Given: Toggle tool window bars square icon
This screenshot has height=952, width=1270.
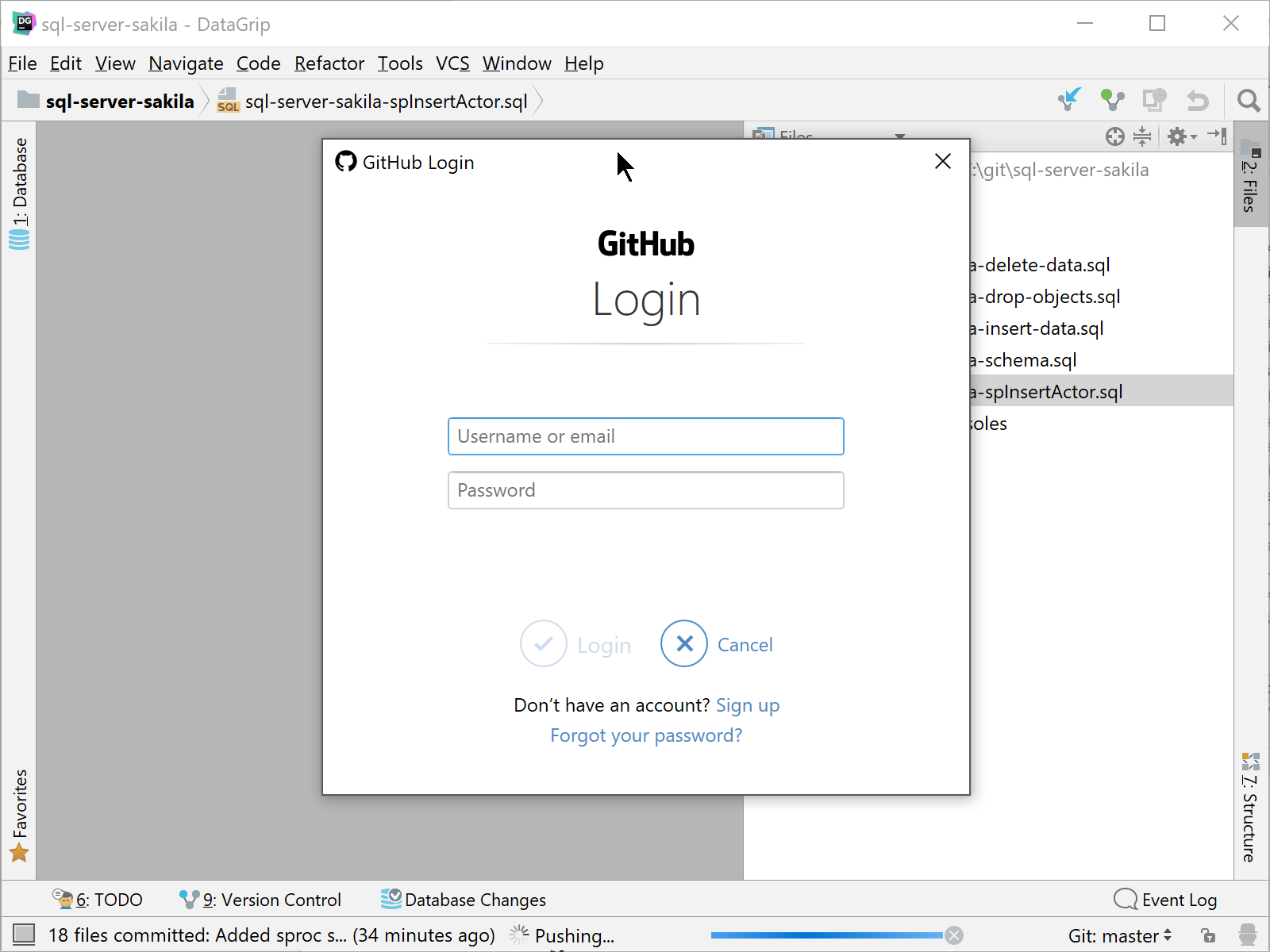Looking at the screenshot, I should tap(24, 935).
